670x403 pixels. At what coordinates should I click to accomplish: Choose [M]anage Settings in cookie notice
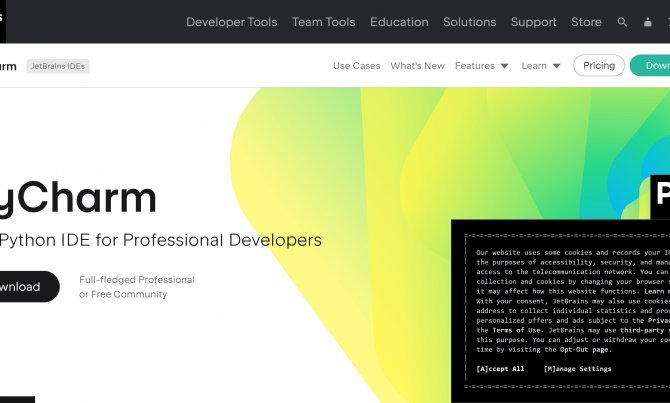click(577, 369)
